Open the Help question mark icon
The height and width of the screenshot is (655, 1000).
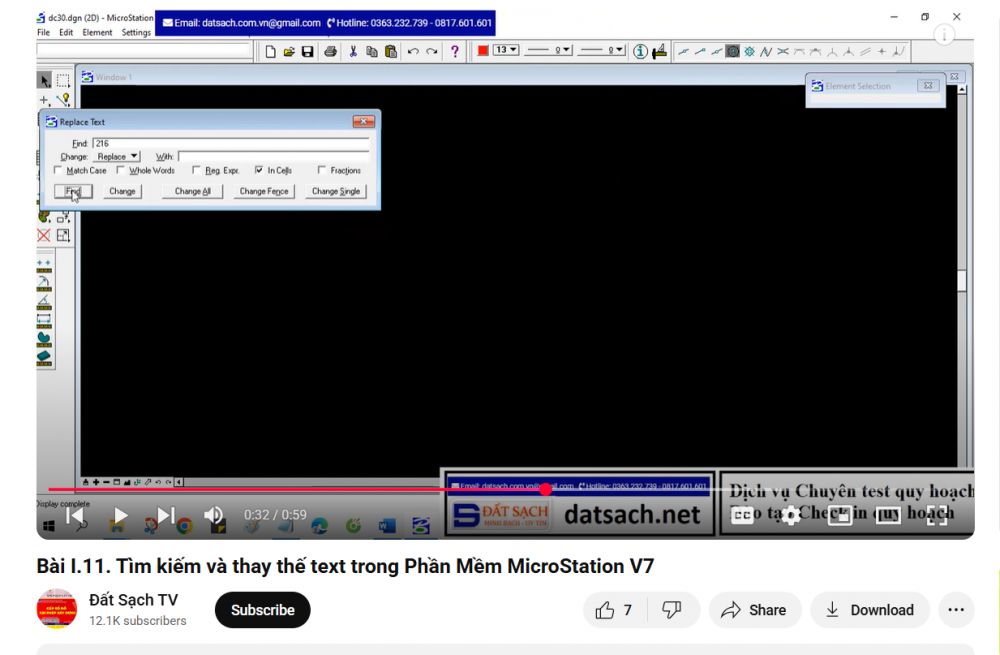tap(455, 51)
